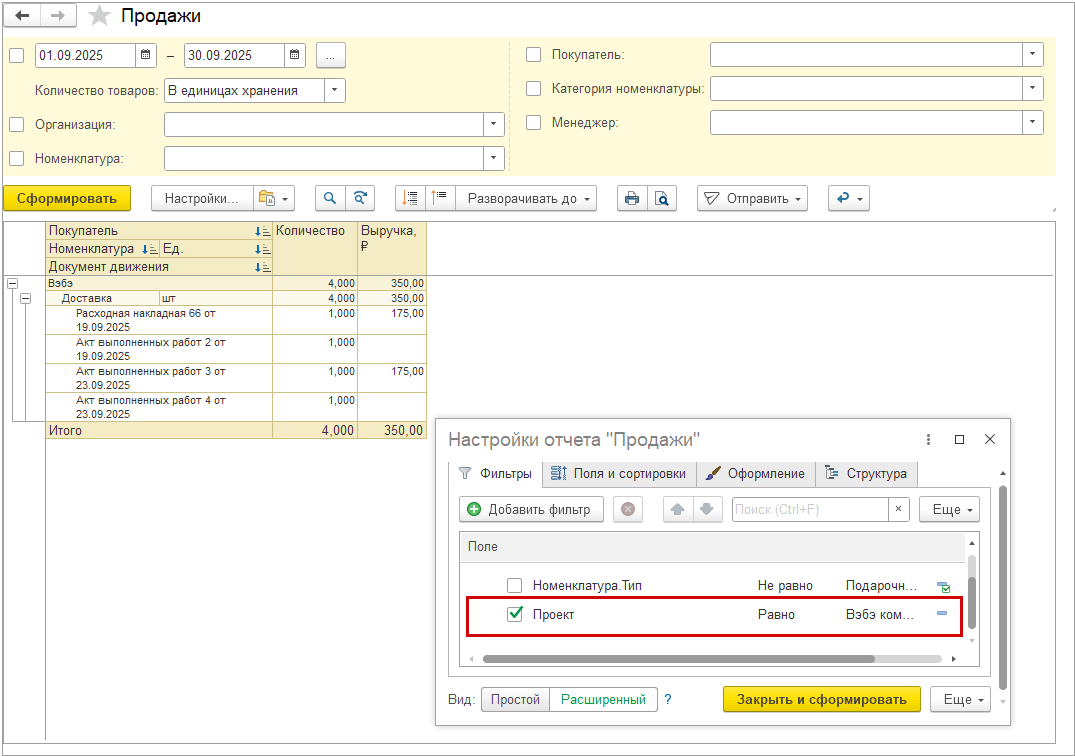Enable the Покупатель filter checkbox
The height and width of the screenshot is (756, 1075).
[533, 55]
